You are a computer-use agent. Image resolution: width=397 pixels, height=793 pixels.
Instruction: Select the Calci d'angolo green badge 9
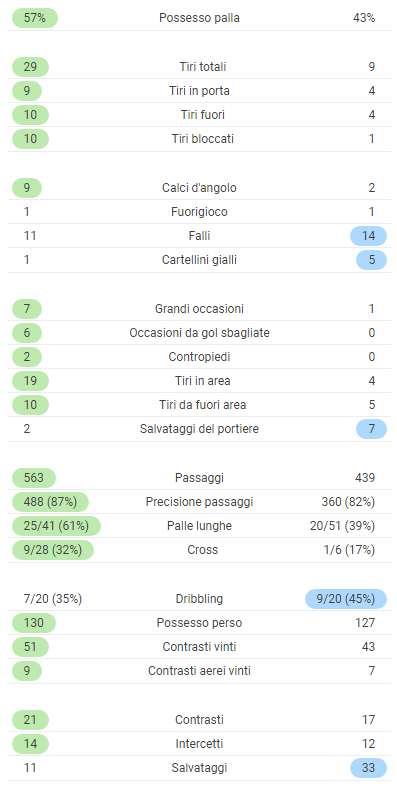27,188
